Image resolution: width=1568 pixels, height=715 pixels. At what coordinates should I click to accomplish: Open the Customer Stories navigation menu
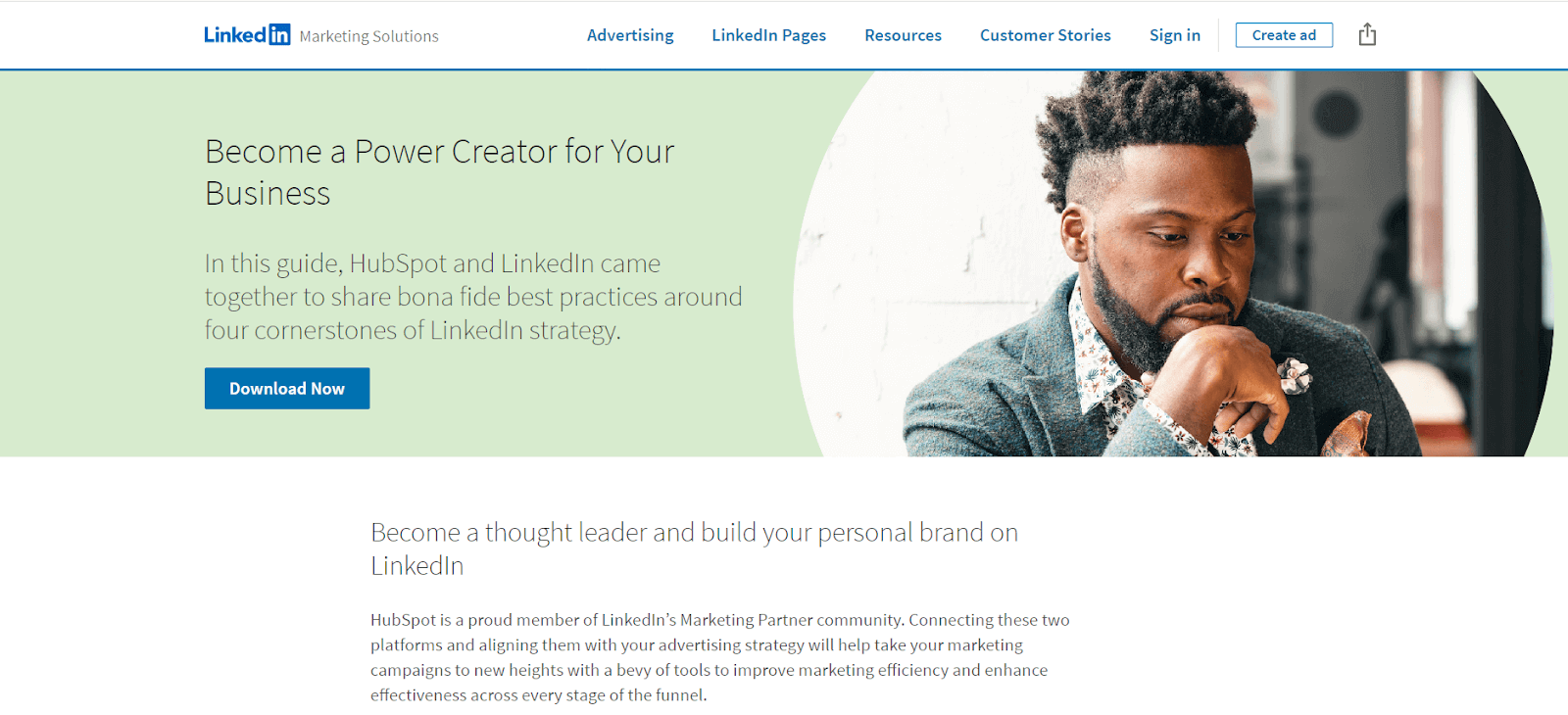click(1045, 34)
